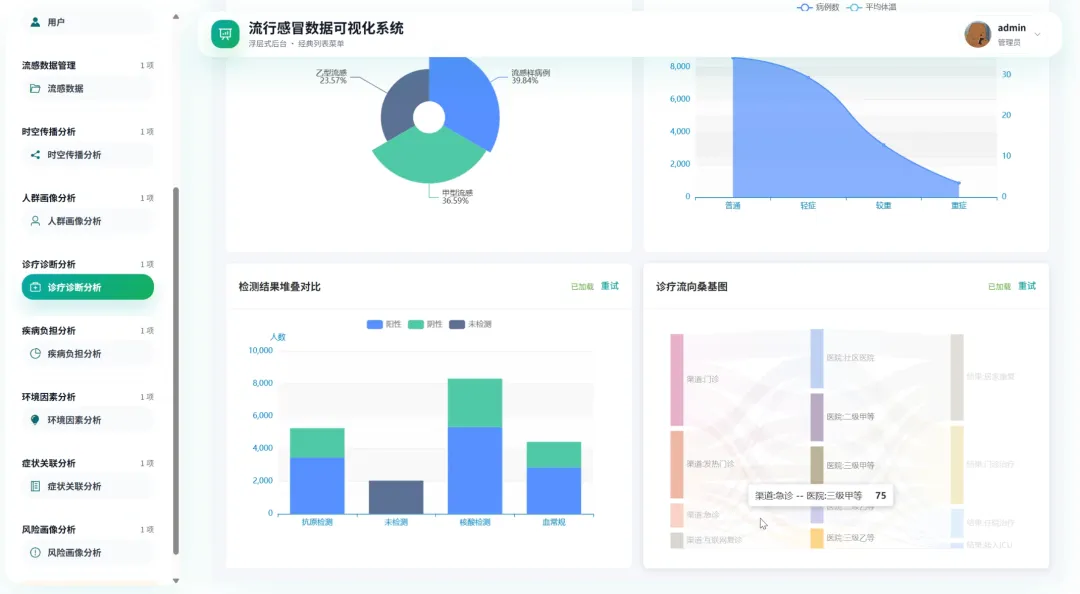Open the 疾病负担分析 menu item
The height and width of the screenshot is (594, 1080).
pos(87,354)
